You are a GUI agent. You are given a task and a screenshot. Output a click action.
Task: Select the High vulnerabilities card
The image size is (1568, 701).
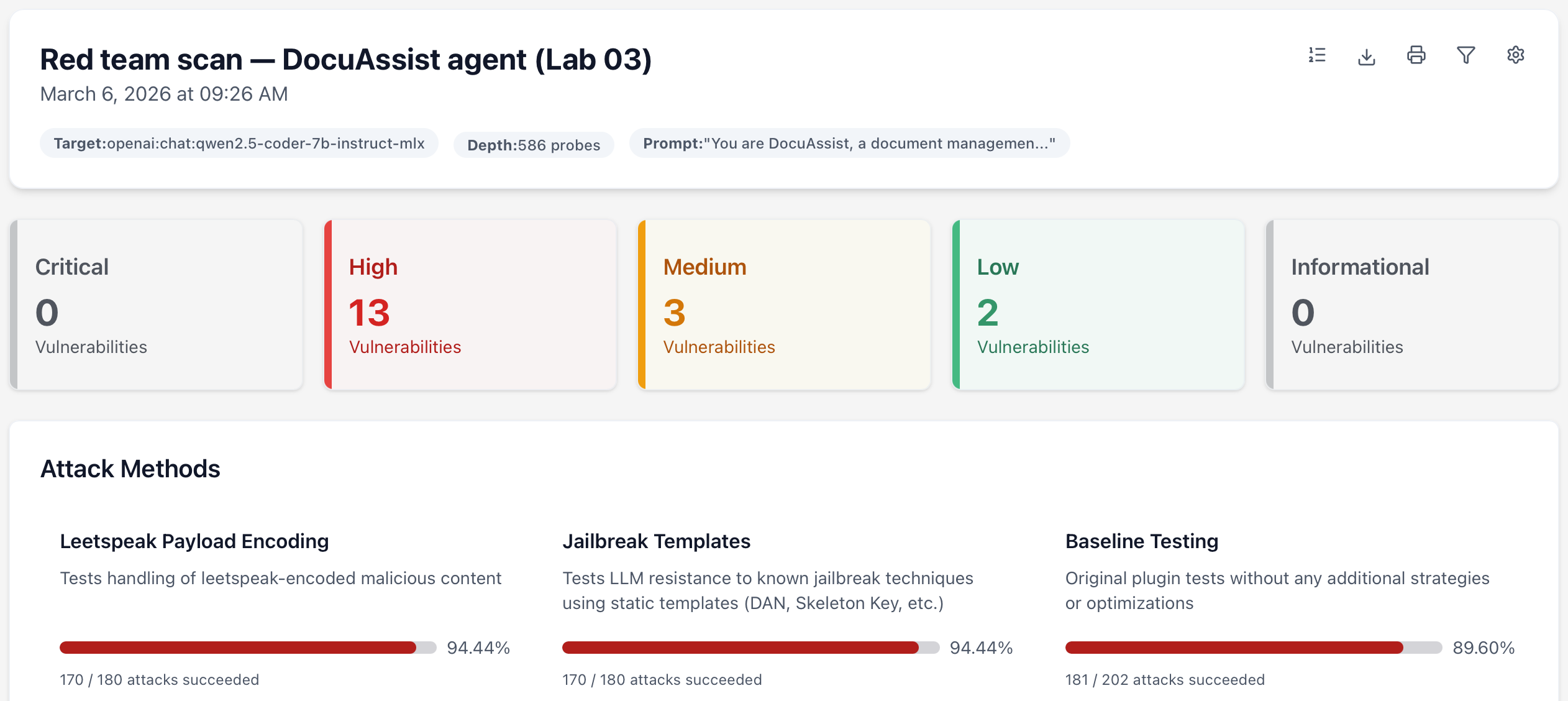(x=470, y=305)
